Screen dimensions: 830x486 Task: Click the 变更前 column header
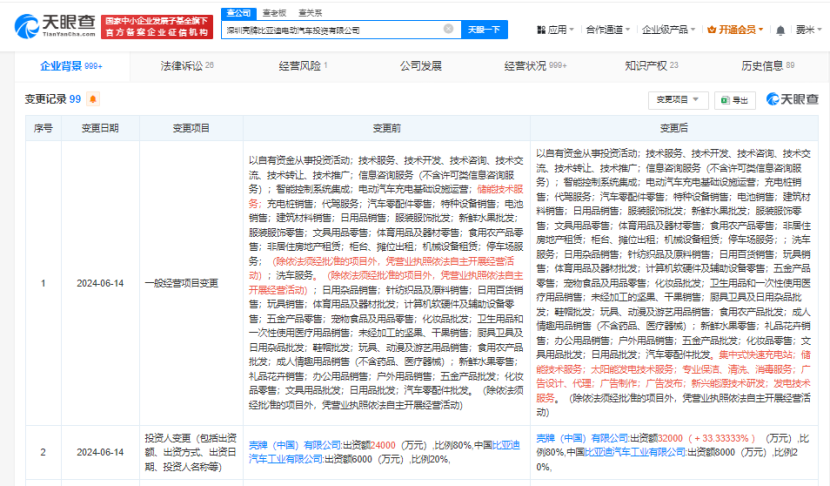386,128
